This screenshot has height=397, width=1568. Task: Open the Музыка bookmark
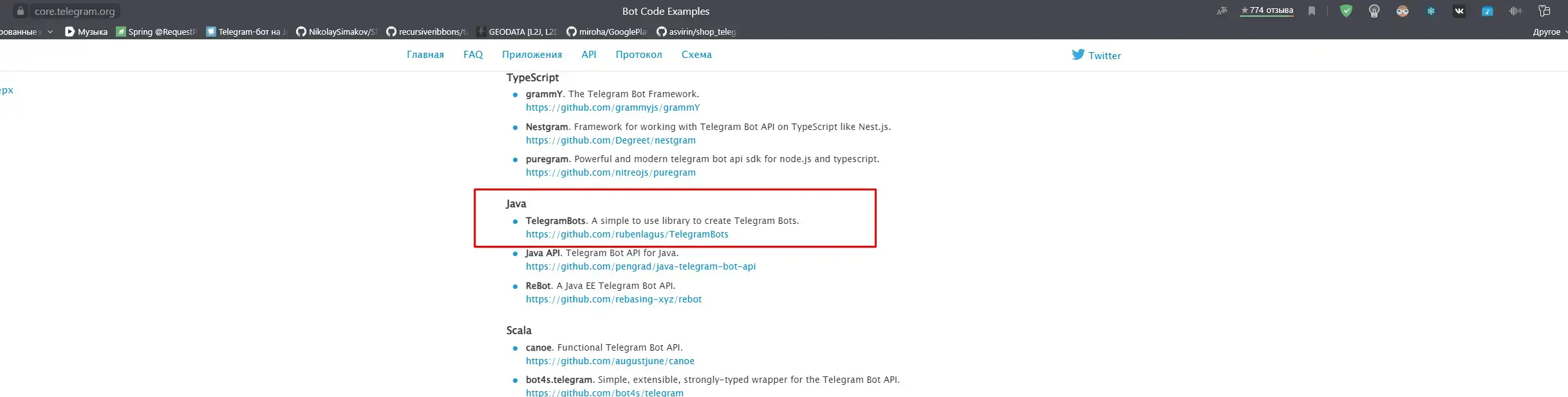pyautogui.click(x=86, y=32)
